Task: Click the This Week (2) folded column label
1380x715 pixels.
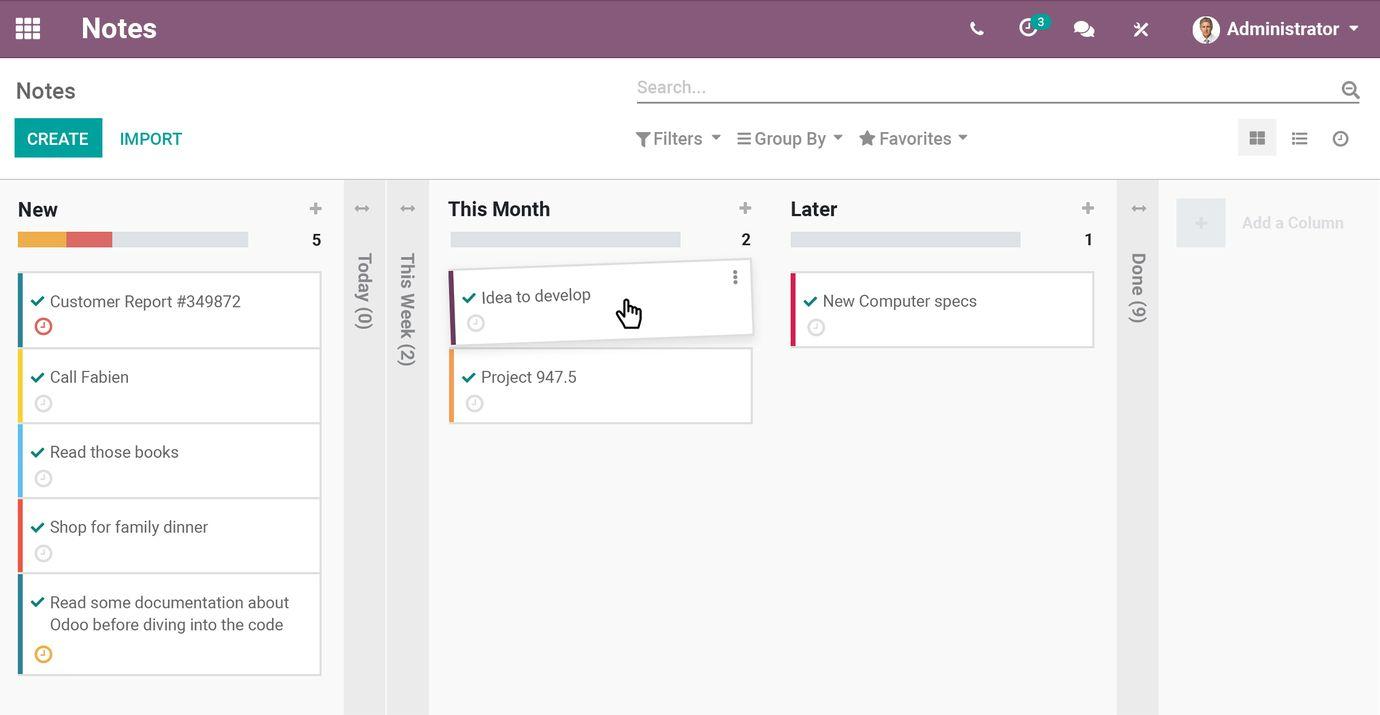Action: click(x=407, y=310)
